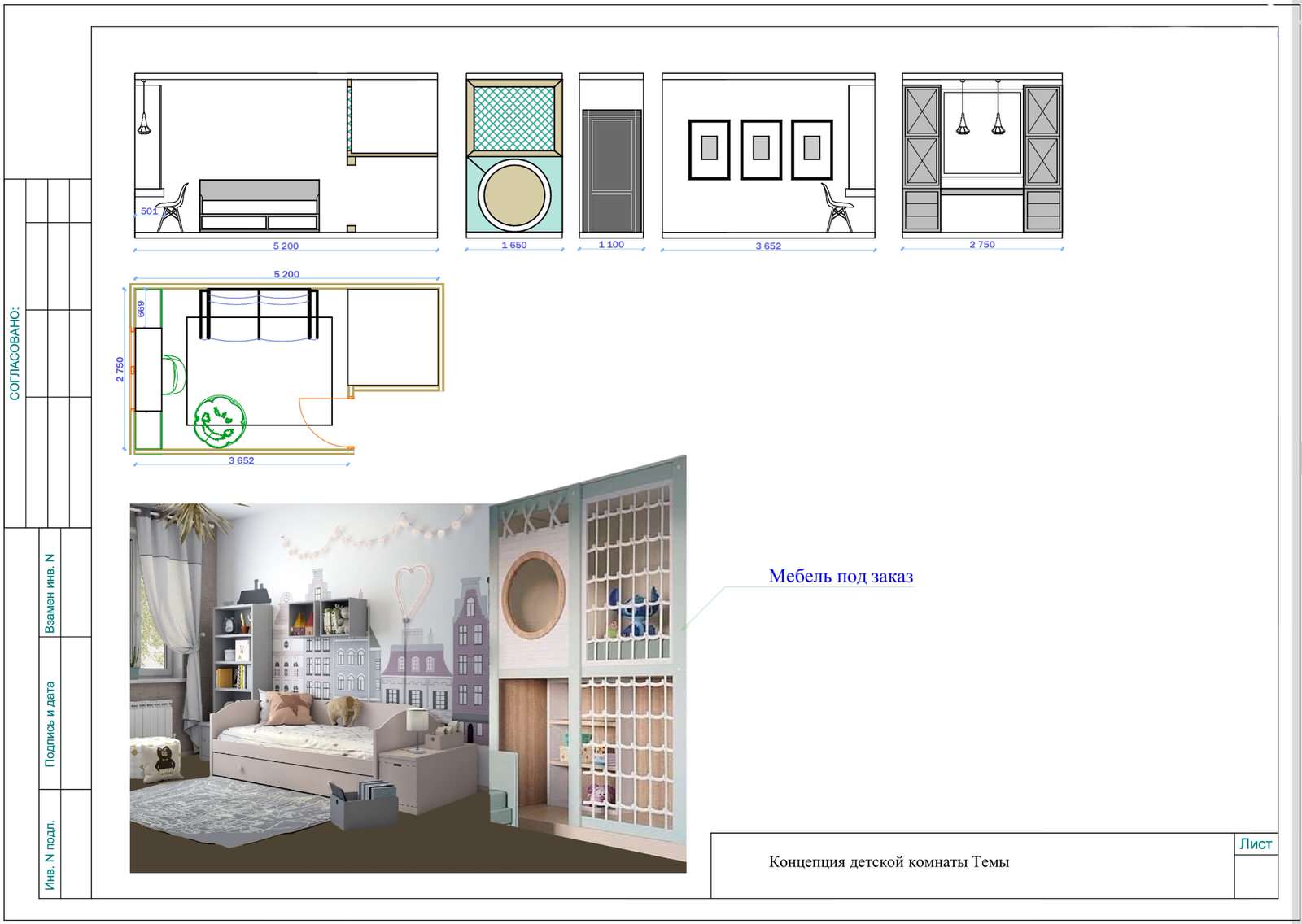
Task: Click the "Подпись и дата" stamp field
Action: click(x=50, y=724)
